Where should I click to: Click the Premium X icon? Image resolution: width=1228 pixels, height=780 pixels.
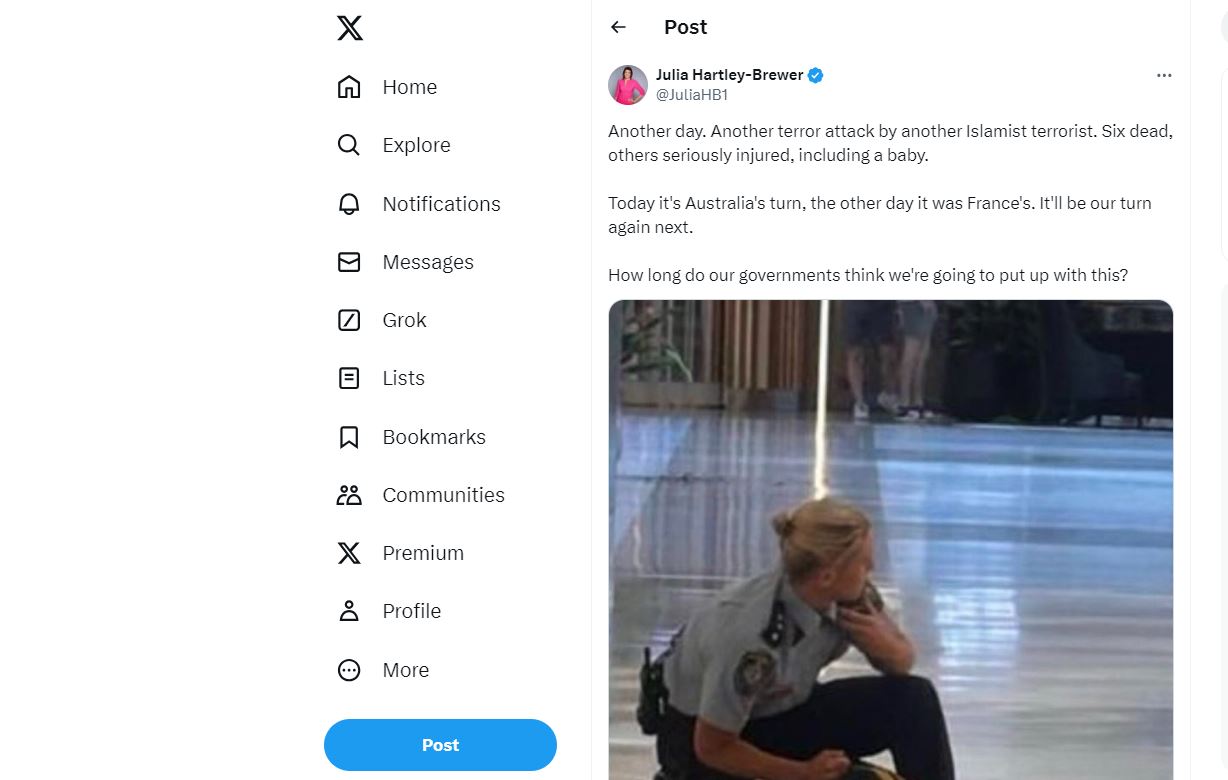(x=349, y=553)
